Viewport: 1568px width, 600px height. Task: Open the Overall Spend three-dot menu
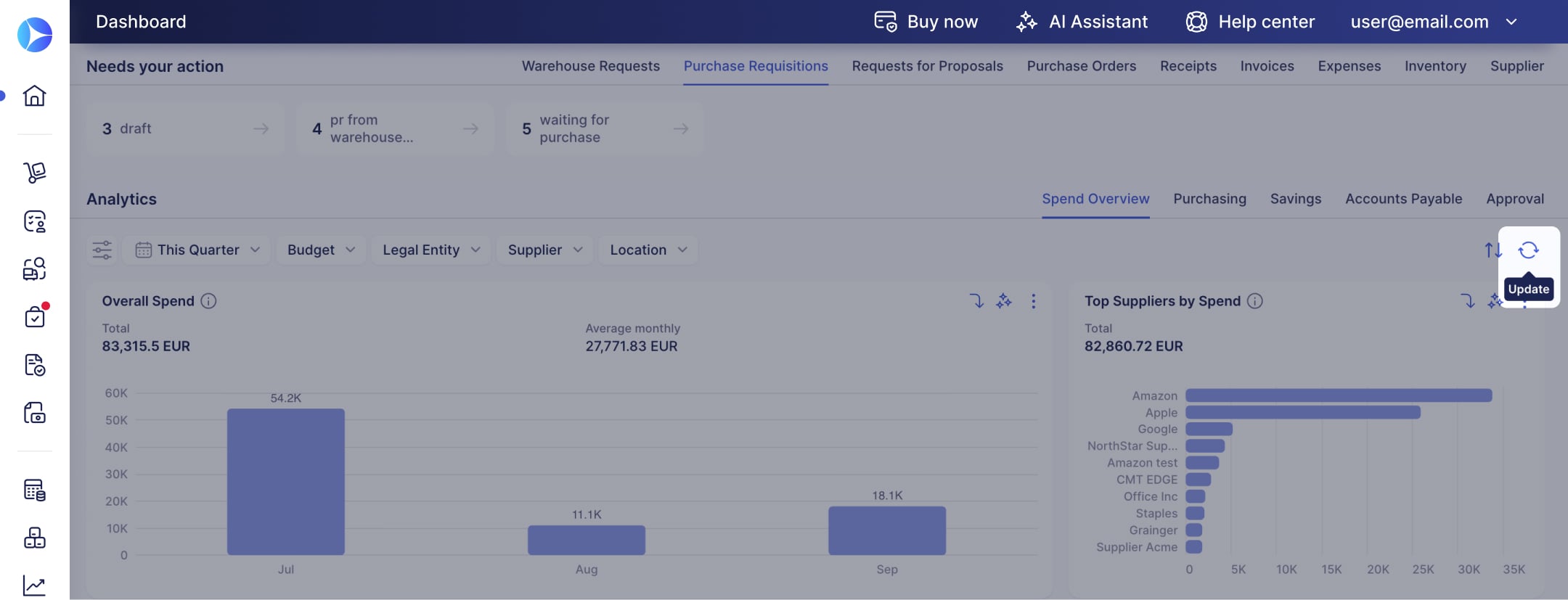click(1033, 301)
